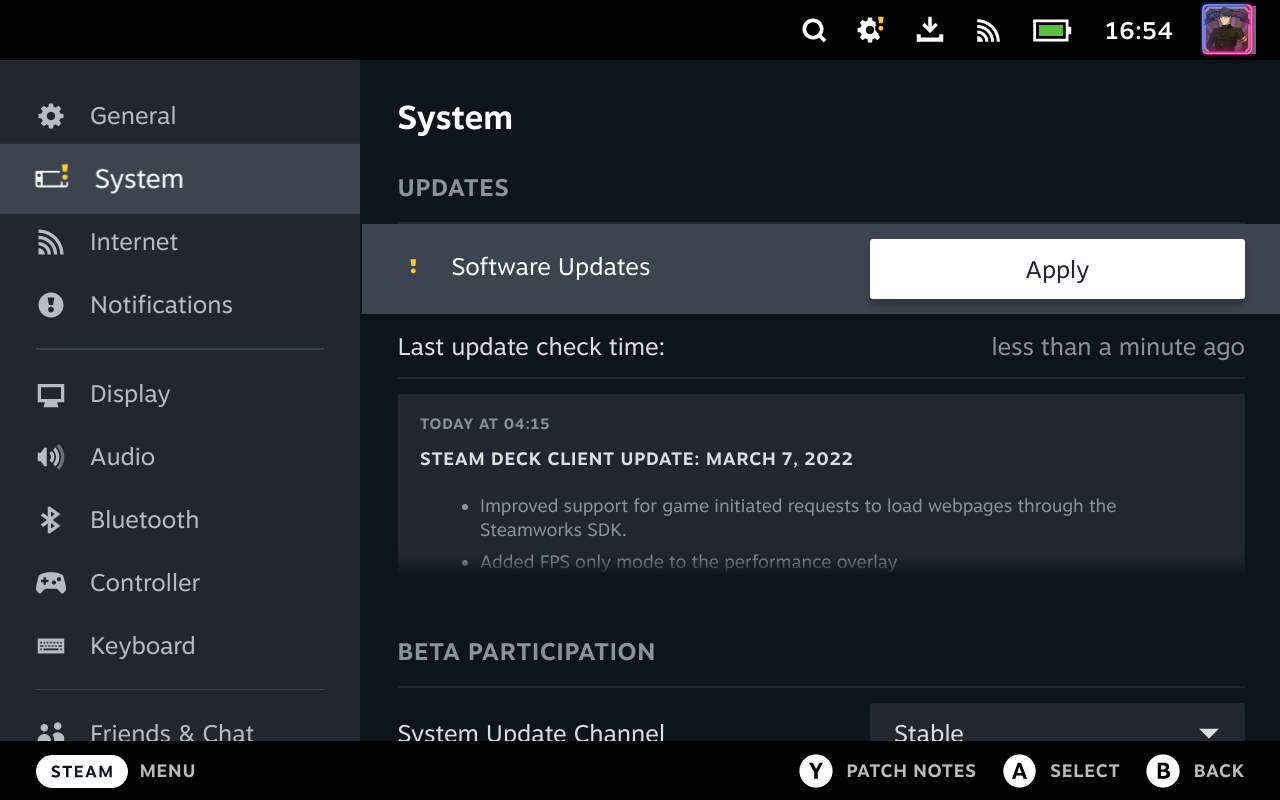The width and height of the screenshot is (1280, 800).
Task: Click the MENU label in footer
Action: point(168,771)
